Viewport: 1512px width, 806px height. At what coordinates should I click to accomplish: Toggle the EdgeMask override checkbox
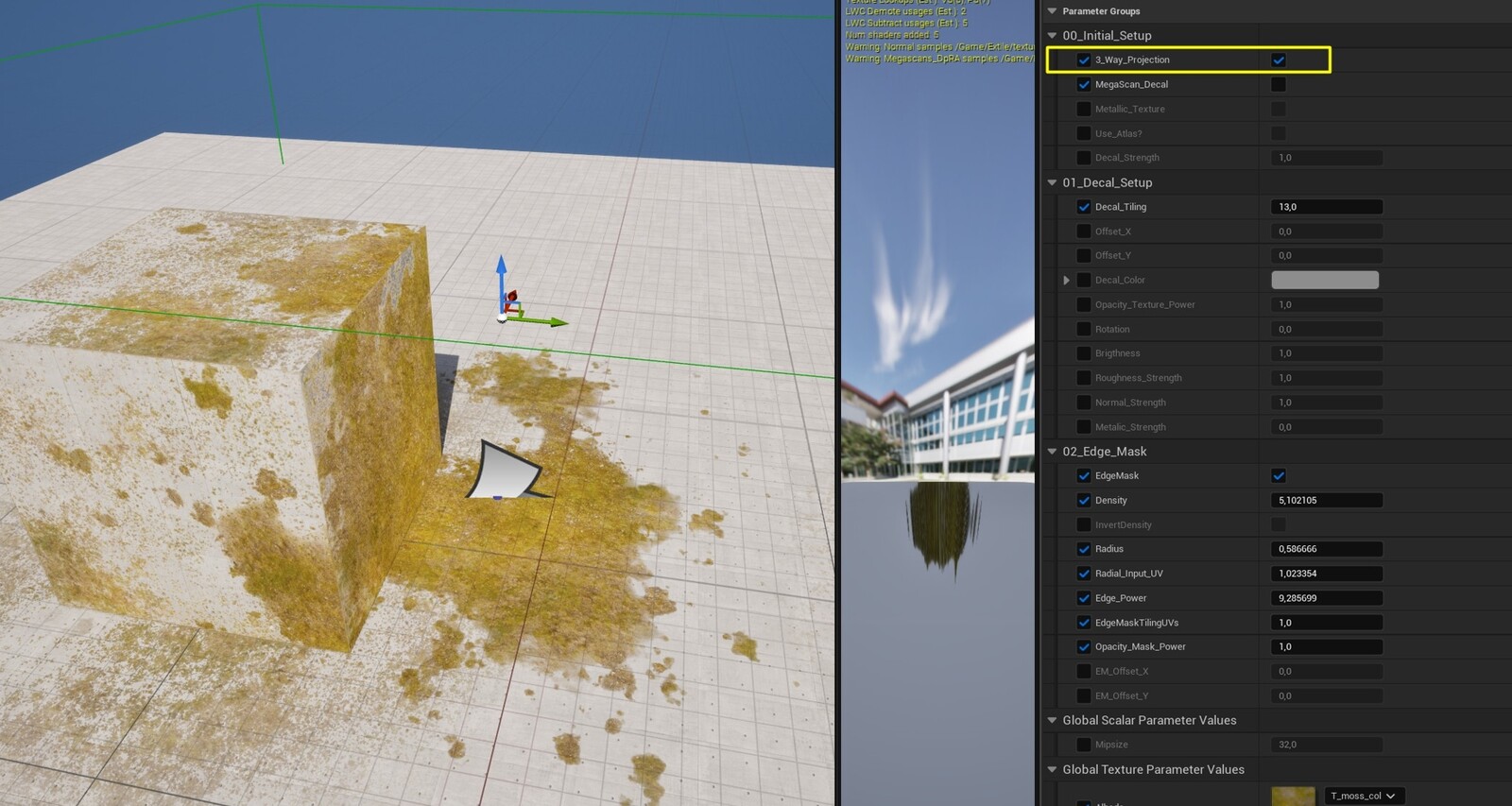[x=1084, y=475]
